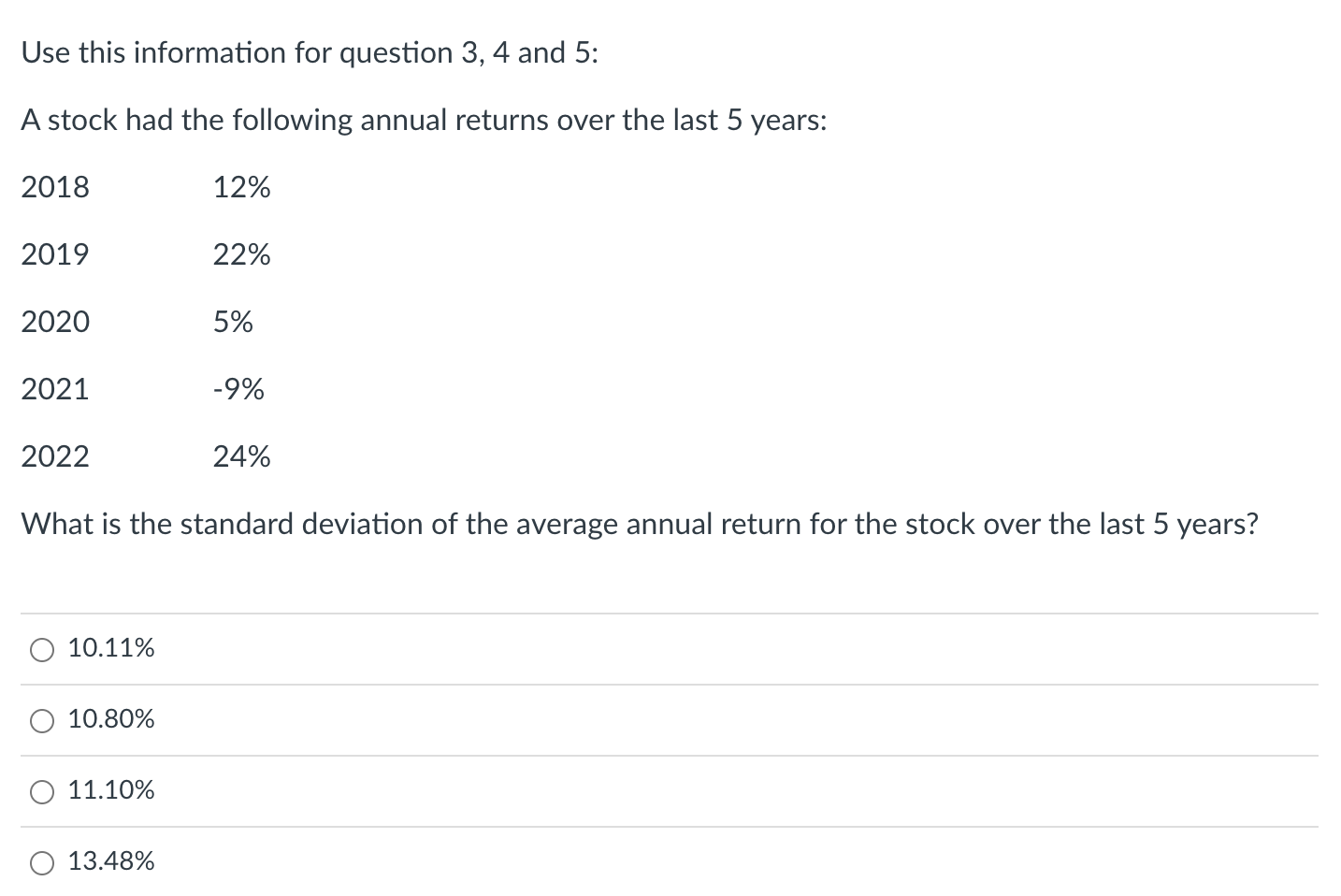Click the annual returns introduction sentence
The image size is (1341, 896).
coord(424,120)
